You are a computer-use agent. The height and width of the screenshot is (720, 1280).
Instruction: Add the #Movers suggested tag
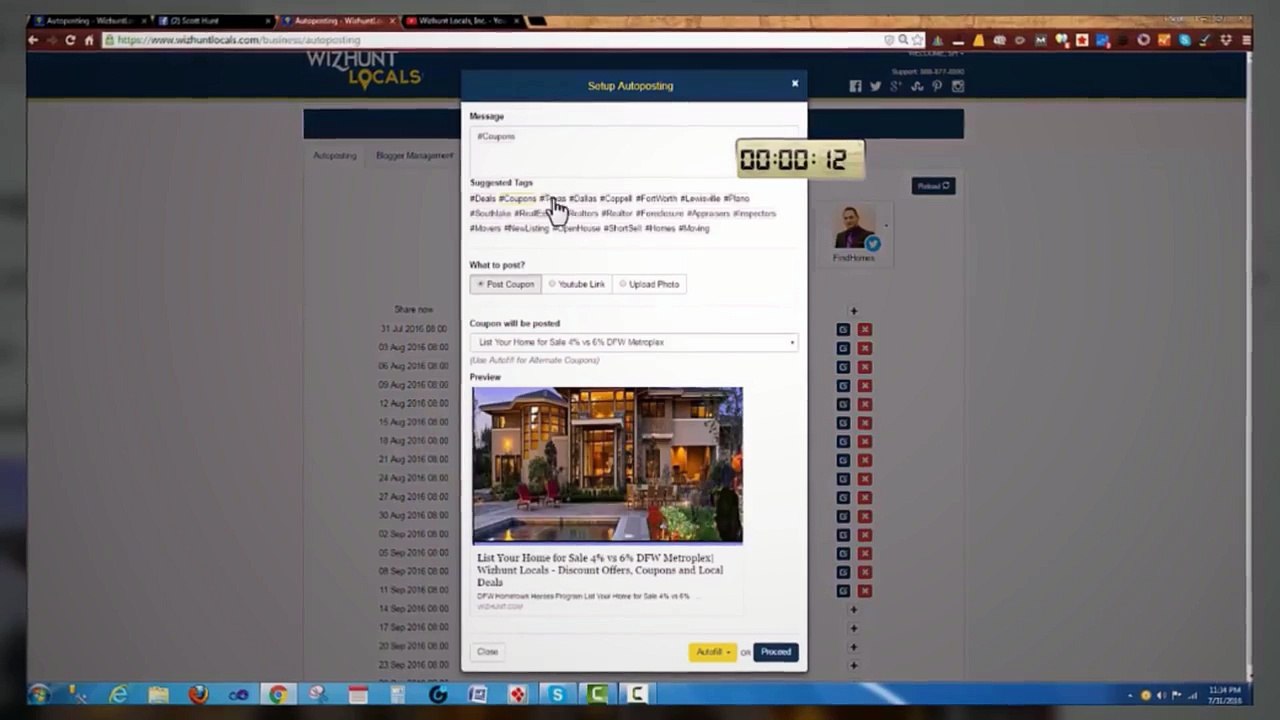[485, 228]
